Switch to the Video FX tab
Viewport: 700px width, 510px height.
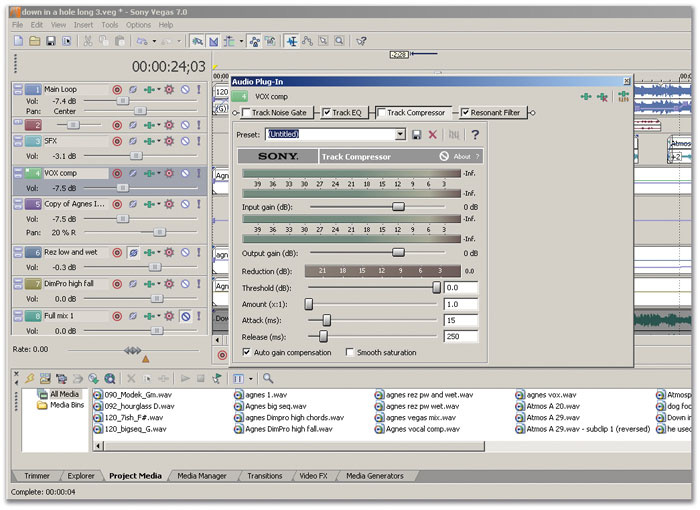(x=313, y=476)
